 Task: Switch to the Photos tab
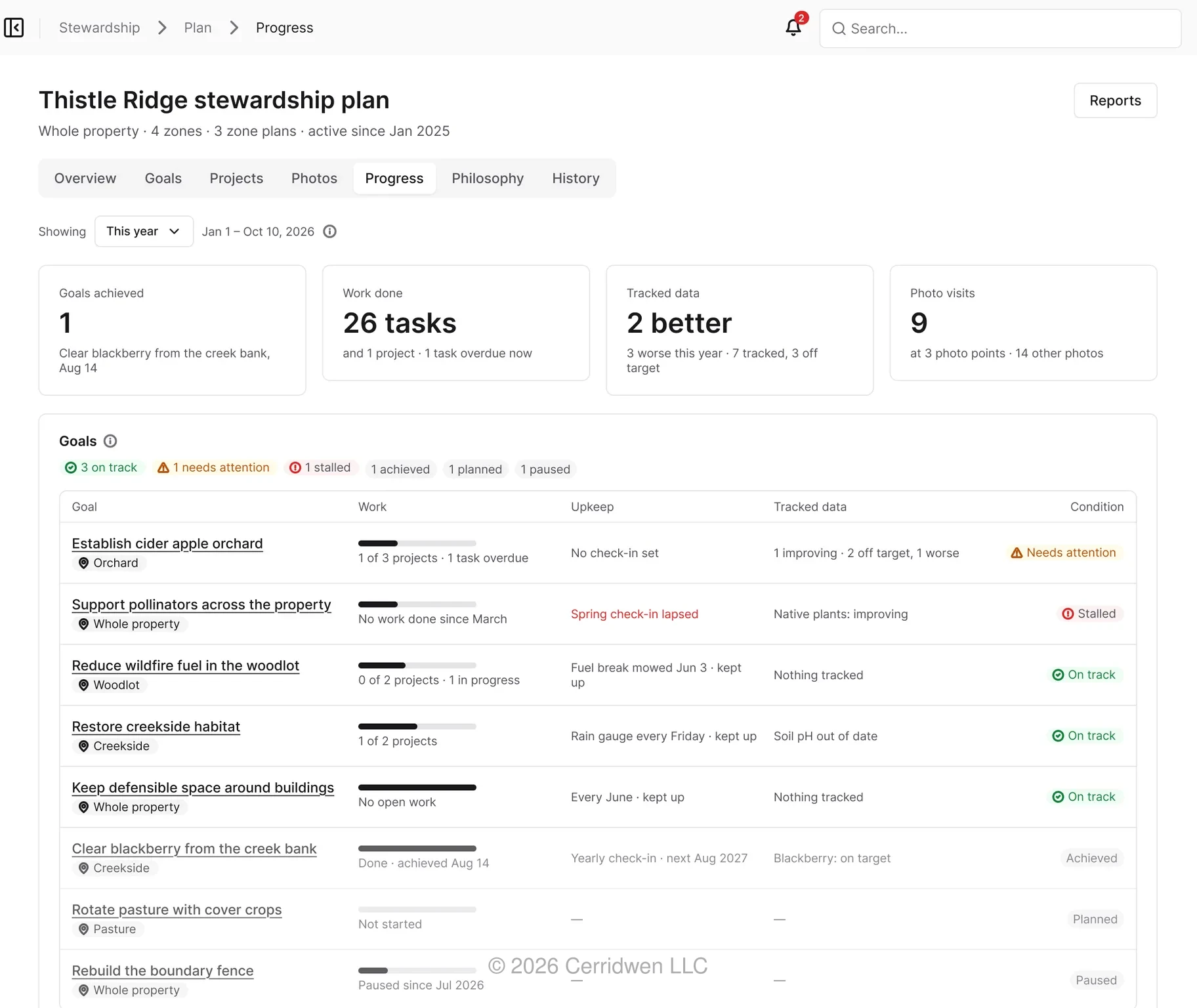314,178
